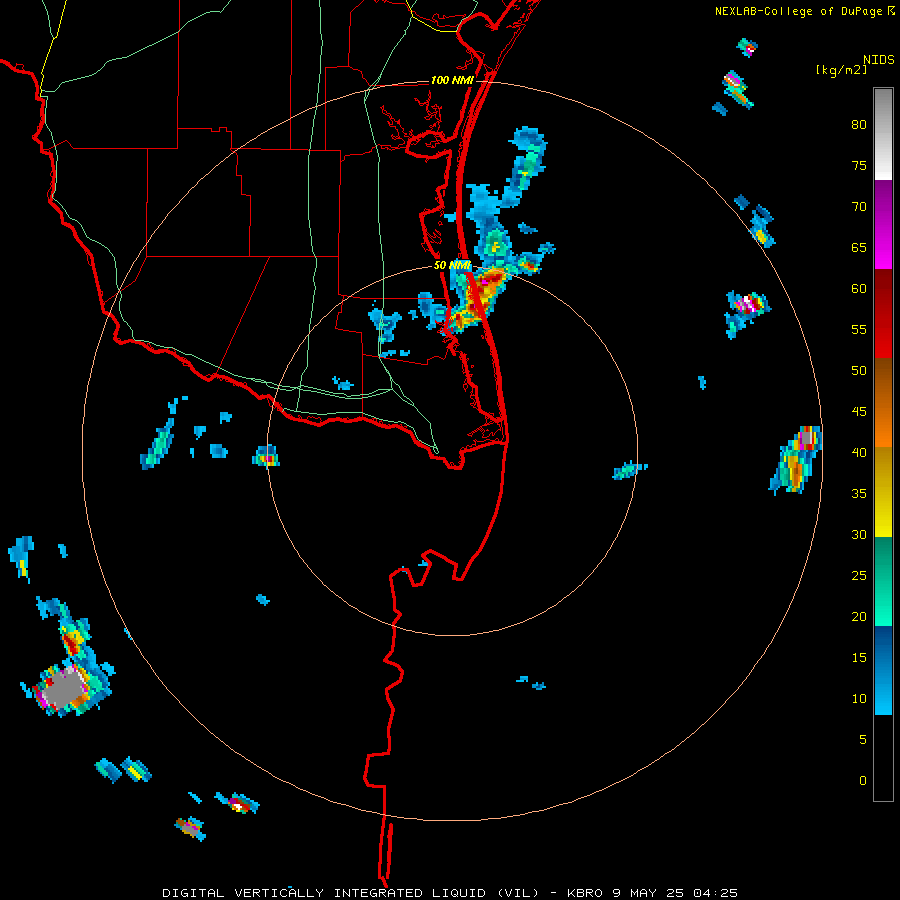
Task: Click the NEXLAB-College of DuPage credit text
Action: (x=798, y=11)
